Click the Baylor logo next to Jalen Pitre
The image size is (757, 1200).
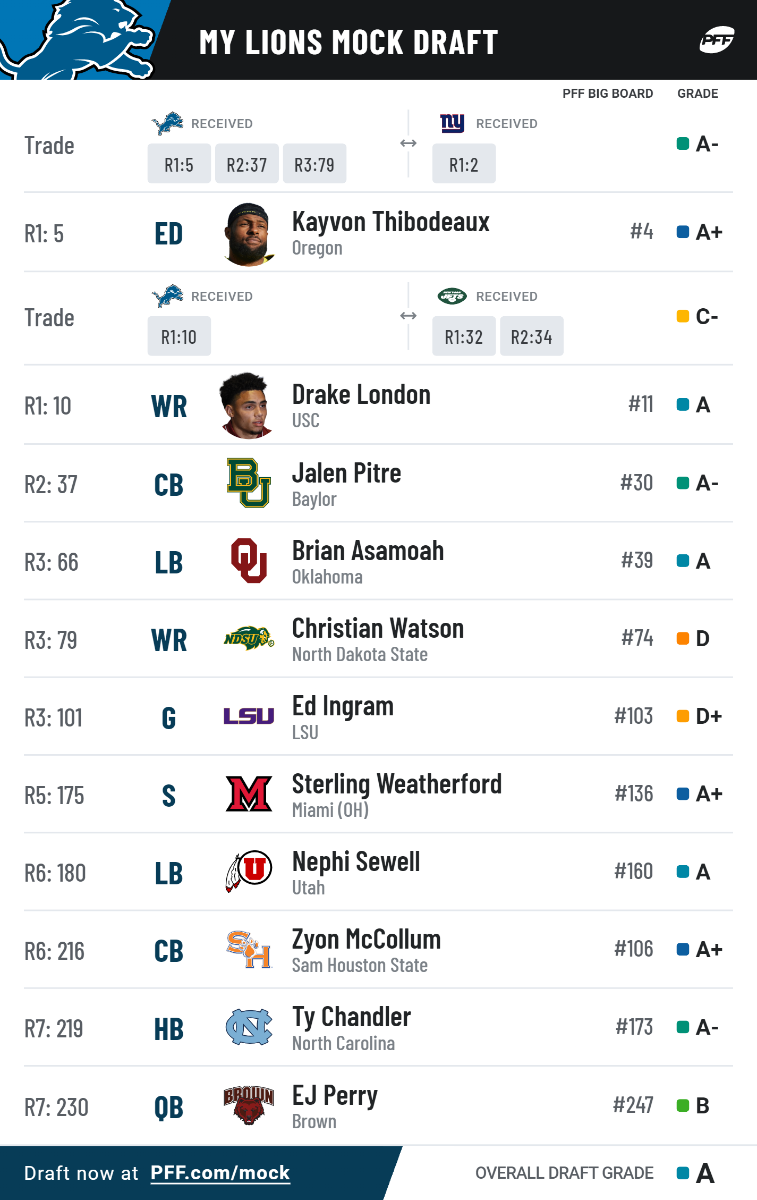(x=248, y=484)
